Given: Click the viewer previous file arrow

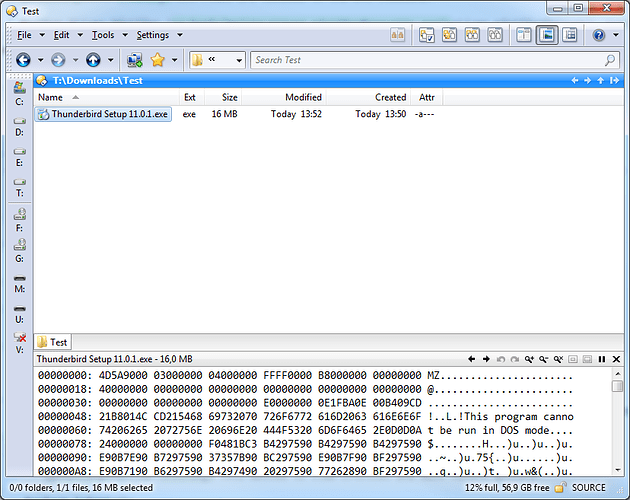Looking at the screenshot, I should click(x=472, y=359).
